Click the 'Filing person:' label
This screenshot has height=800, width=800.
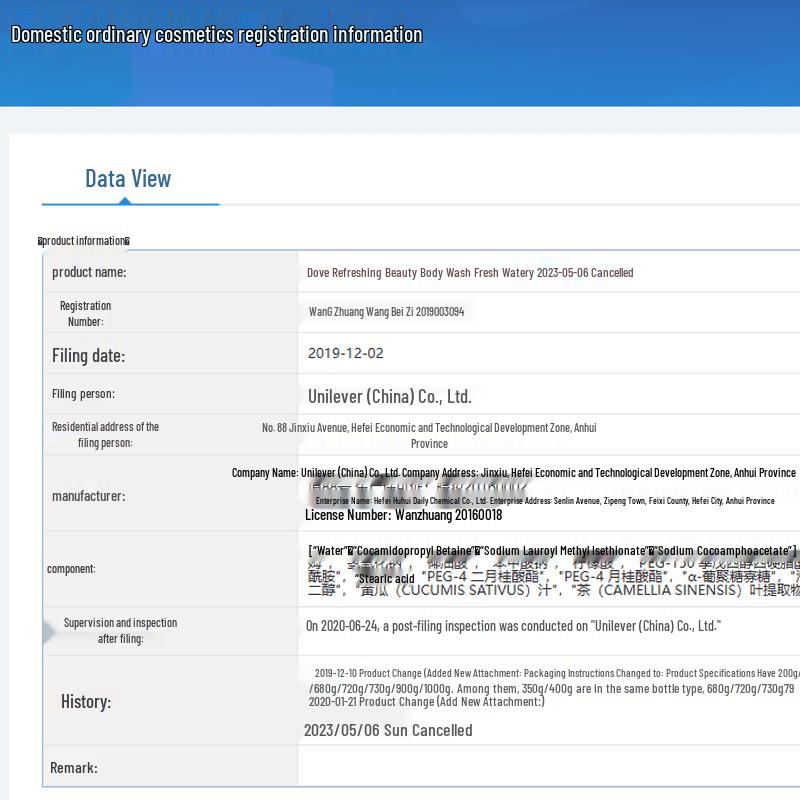[x=83, y=394]
